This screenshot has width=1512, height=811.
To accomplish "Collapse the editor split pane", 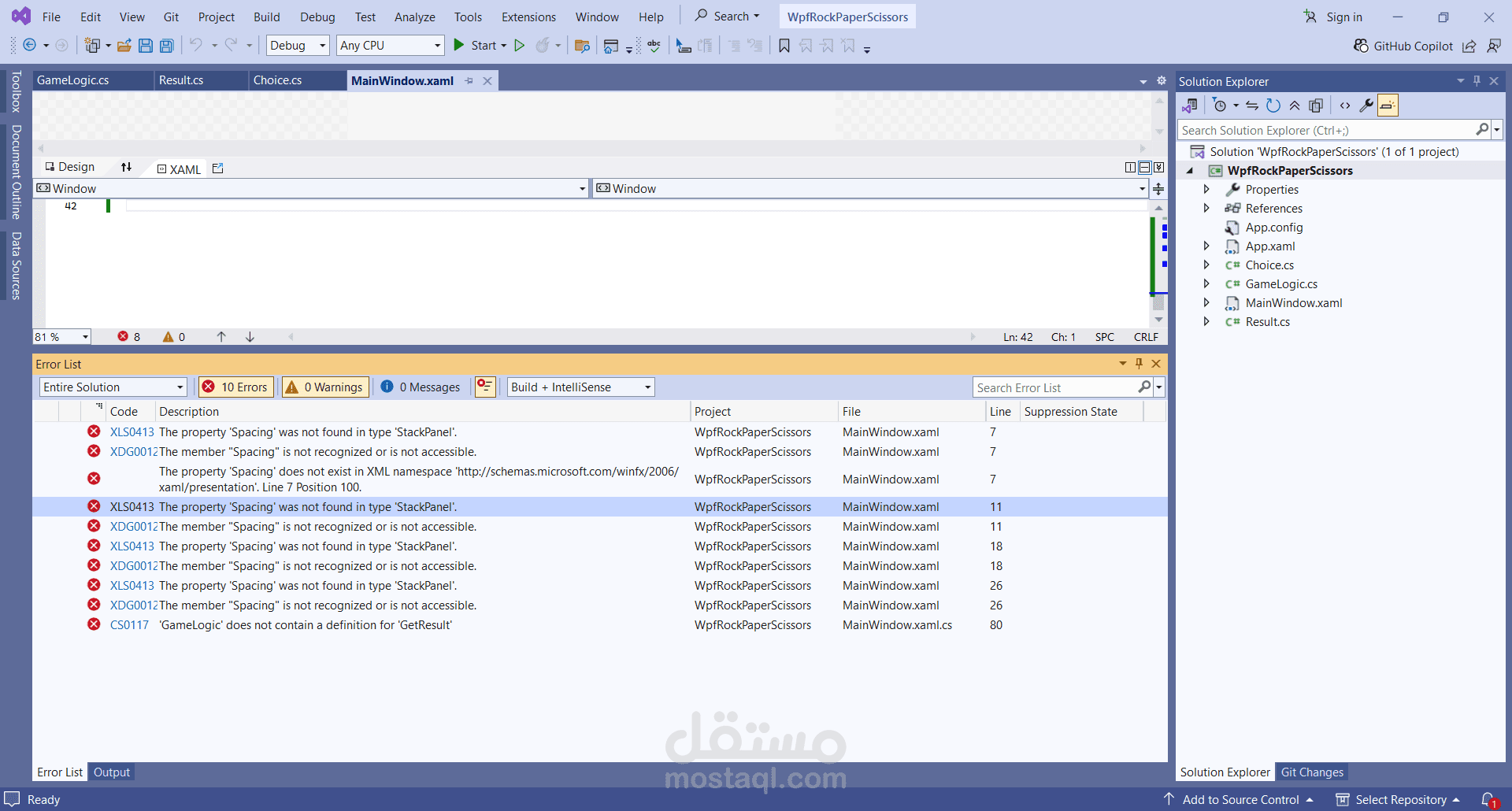I will 1158,167.
